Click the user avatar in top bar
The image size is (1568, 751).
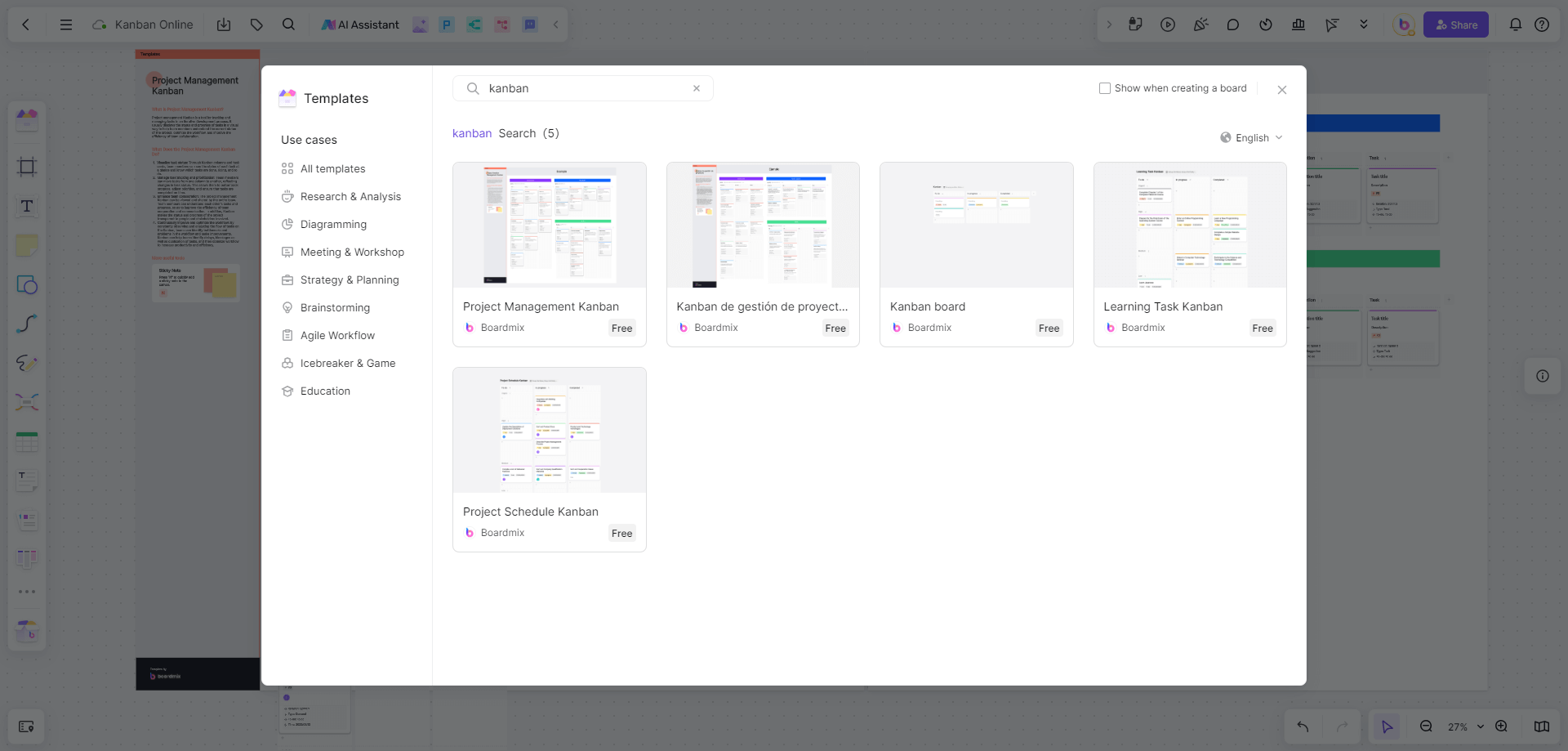tap(1404, 25)
